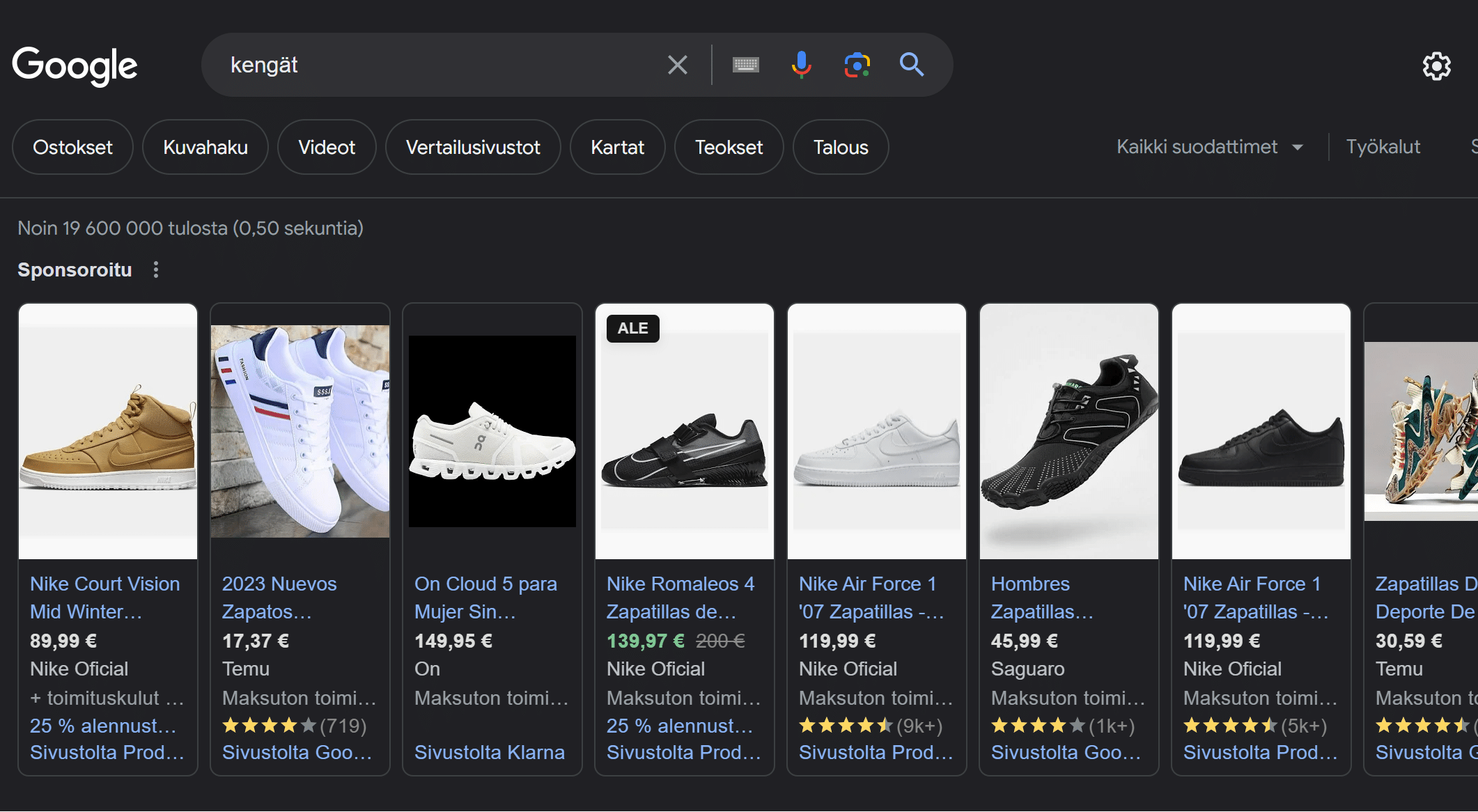Select the Ostokset filter tab
Screen dimensions: 1478x812
point(72,147)
